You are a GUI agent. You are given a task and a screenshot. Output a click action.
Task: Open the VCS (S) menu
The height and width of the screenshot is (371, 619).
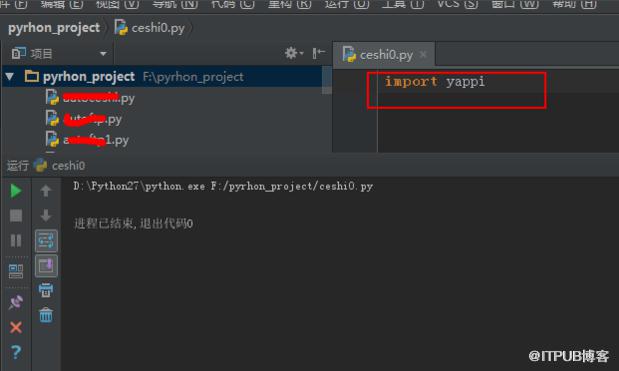point(457,4)
